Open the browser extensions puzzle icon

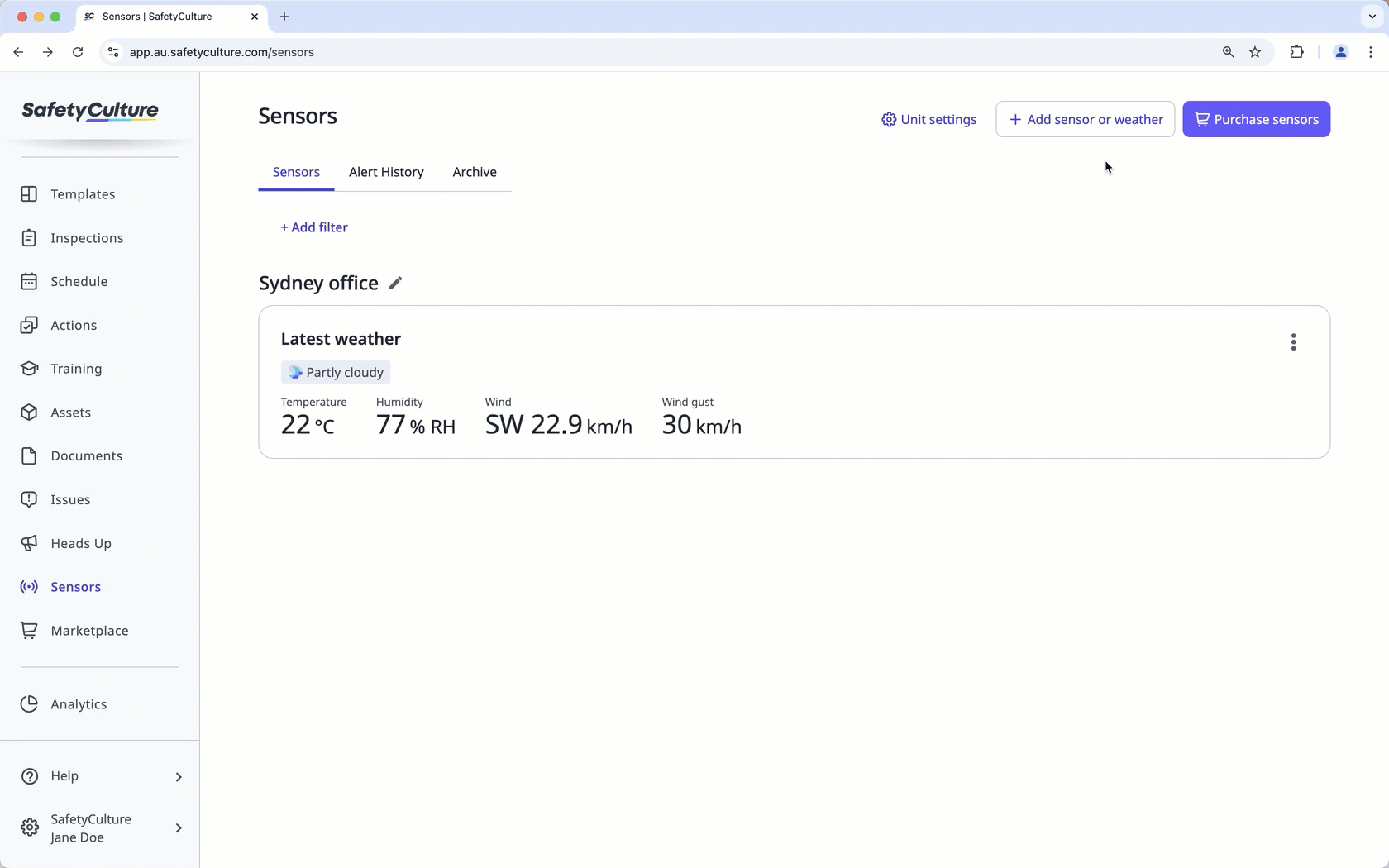(1296, 52)
